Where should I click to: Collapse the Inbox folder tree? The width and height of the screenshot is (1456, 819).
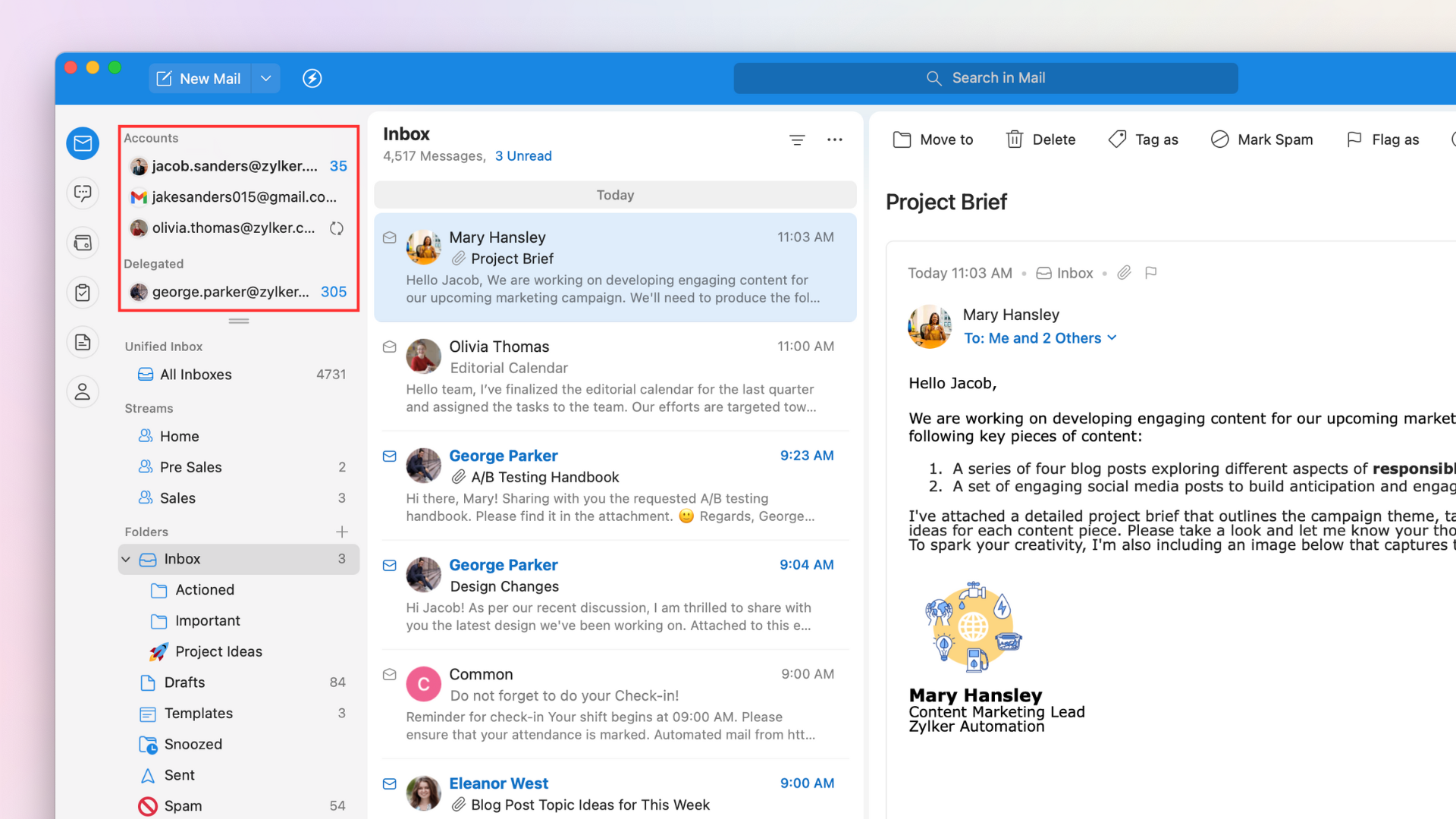click(x=126, y=560)
